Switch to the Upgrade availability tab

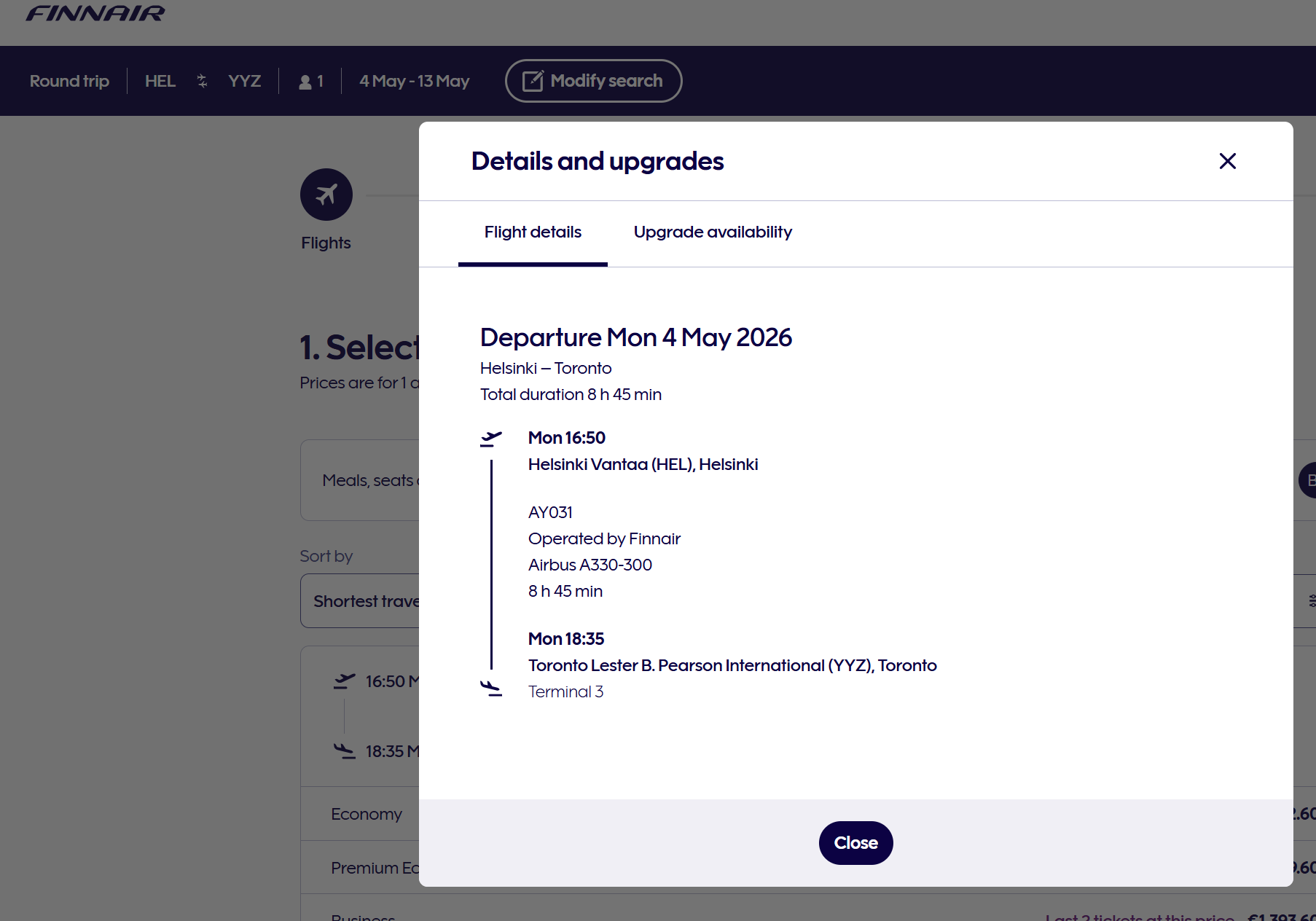point(713,232)
